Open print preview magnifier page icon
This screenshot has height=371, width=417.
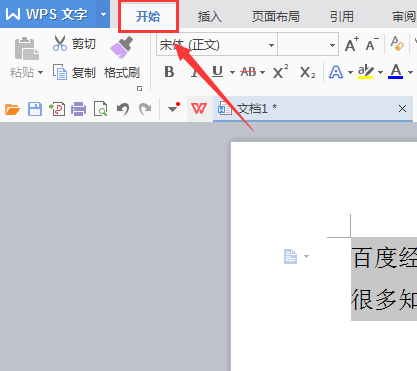(100, 109)
